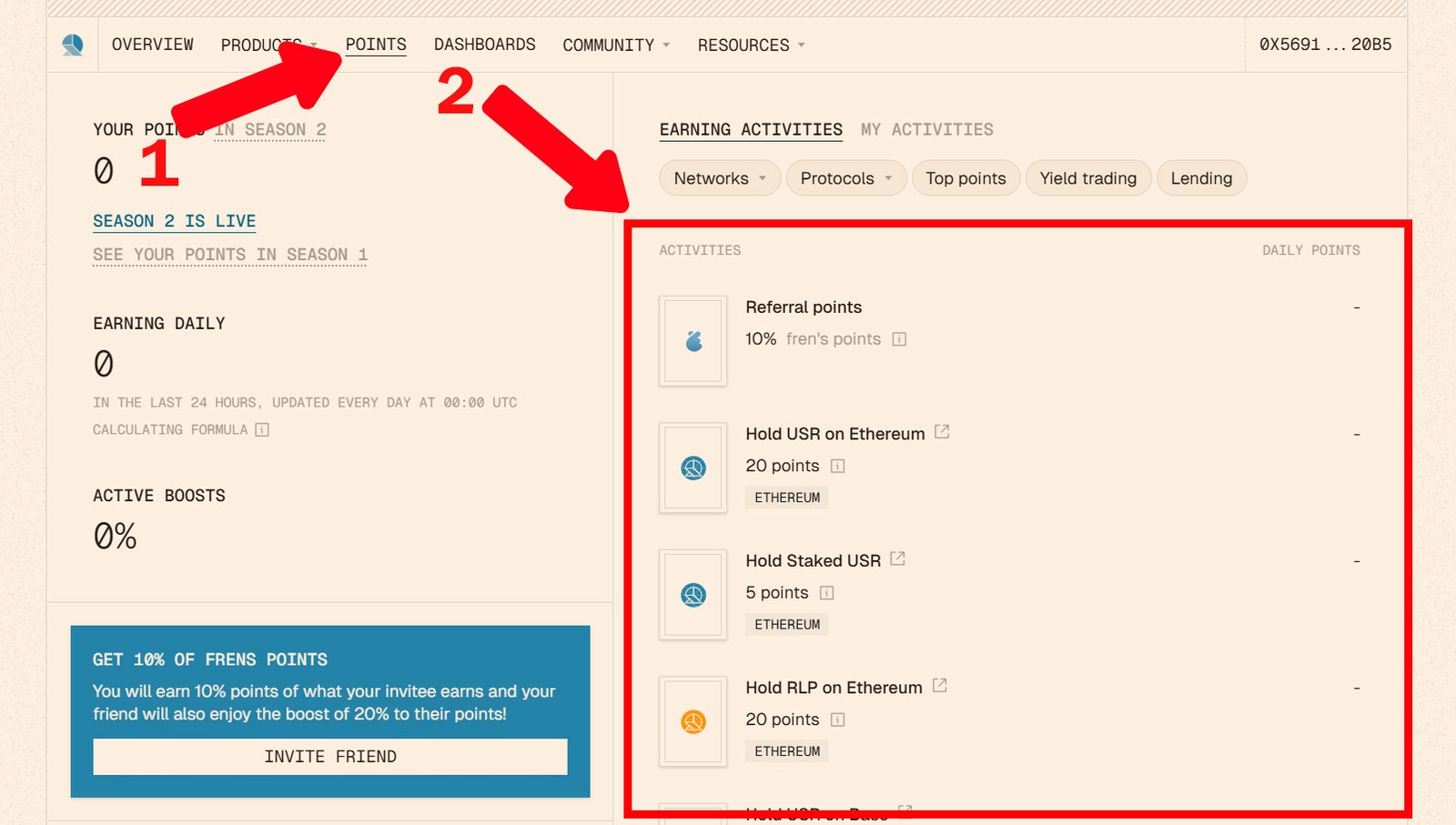Toggle the Top points filter chip
Screen dimensions: 1456x825
(x=966, y=178)
